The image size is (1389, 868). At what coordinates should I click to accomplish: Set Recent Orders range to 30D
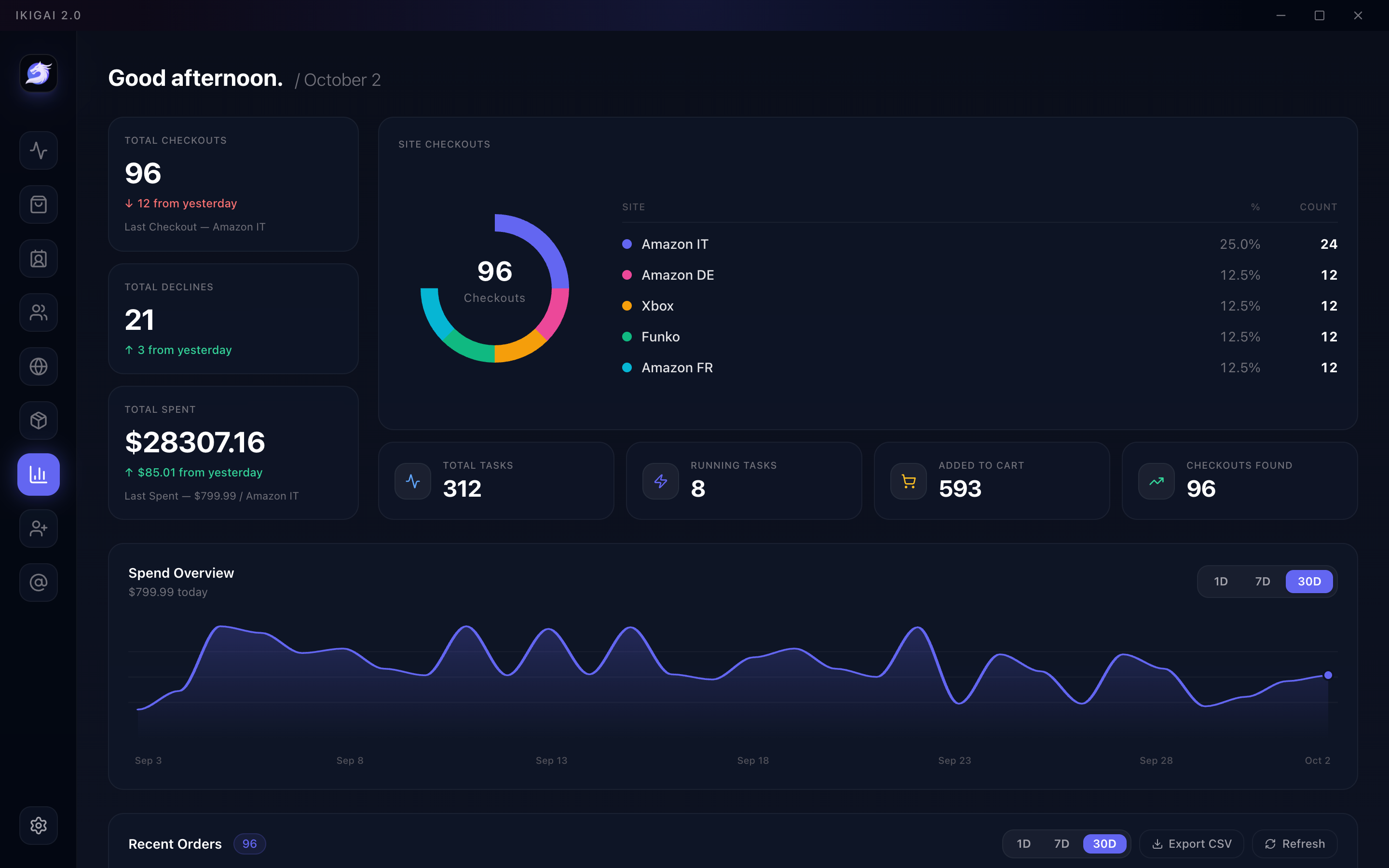[1104, 844]
